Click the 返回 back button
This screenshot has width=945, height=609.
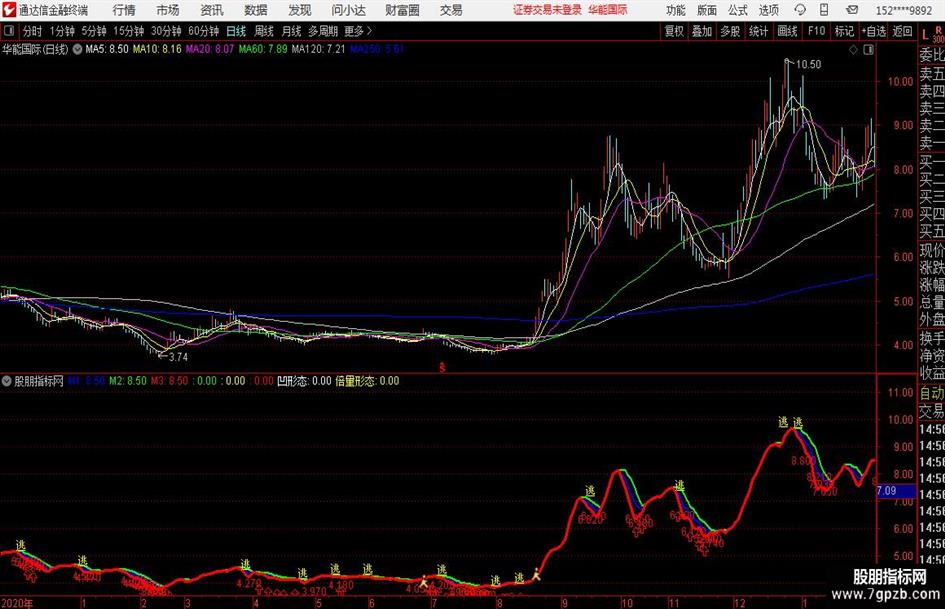pyautogui.click(x=902, y=31)
